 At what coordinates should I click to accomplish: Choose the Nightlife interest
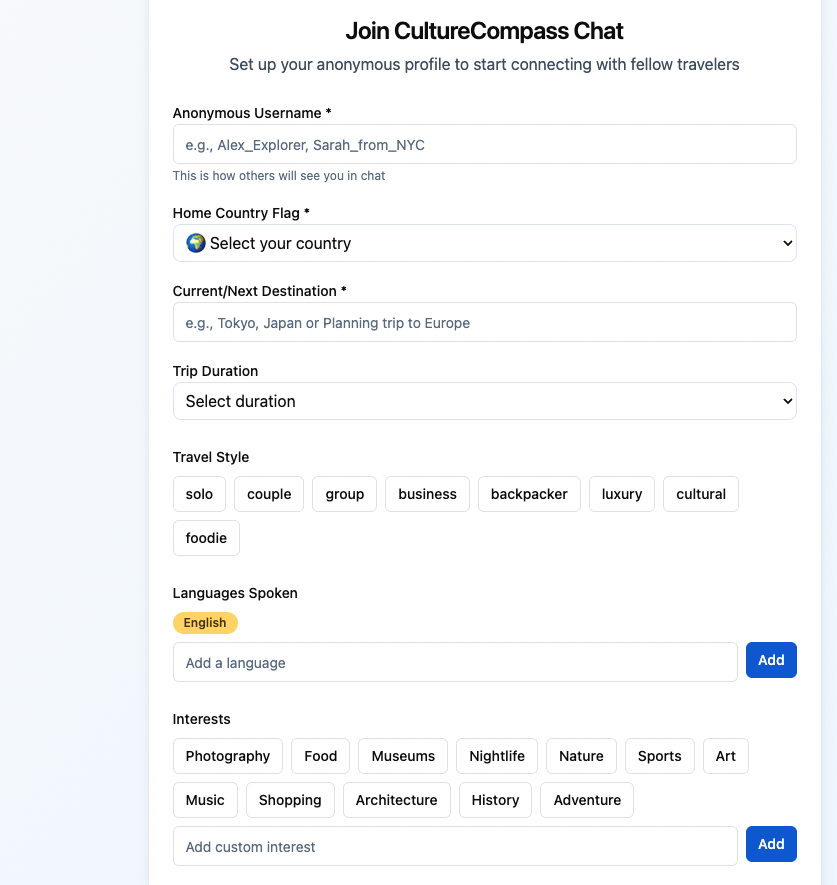497,756
